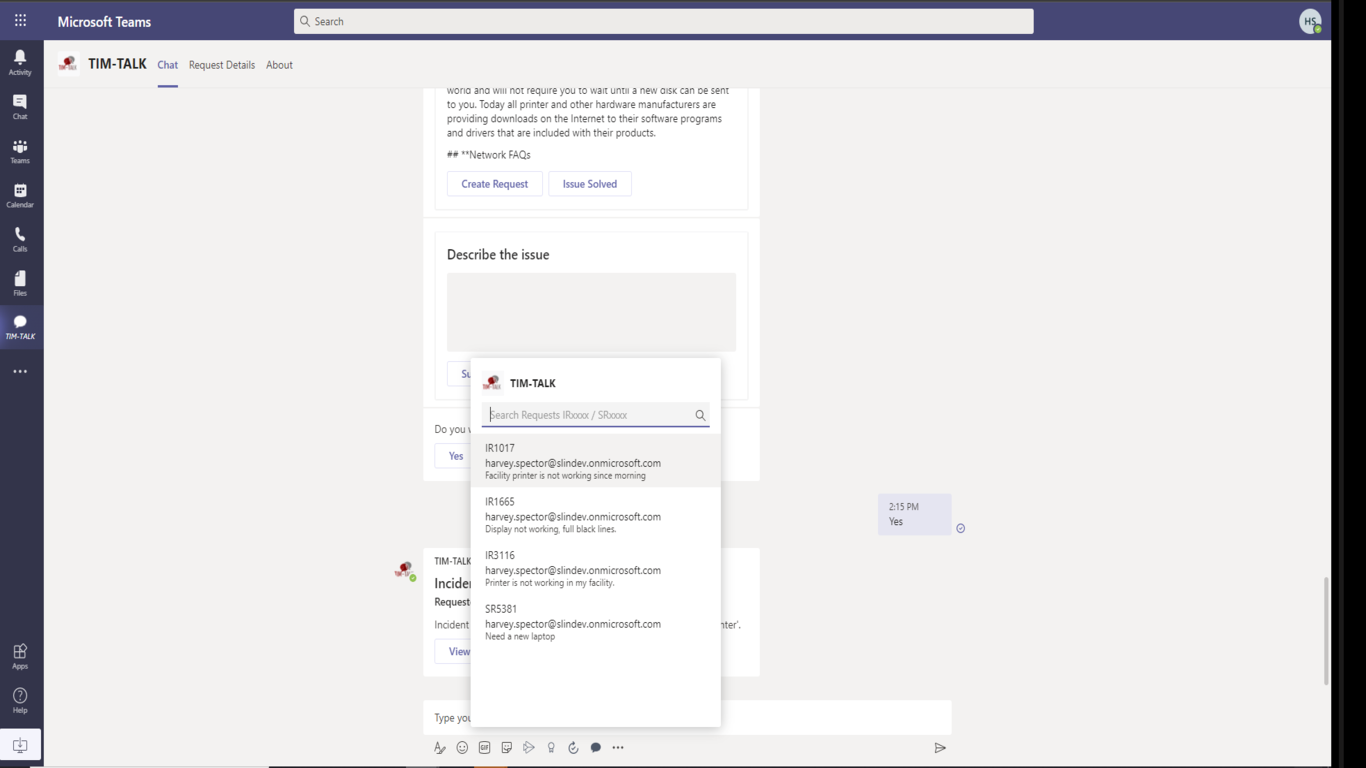1366x768 pixels.
Task: Open the emoji picker
Action: coord(462,748)
